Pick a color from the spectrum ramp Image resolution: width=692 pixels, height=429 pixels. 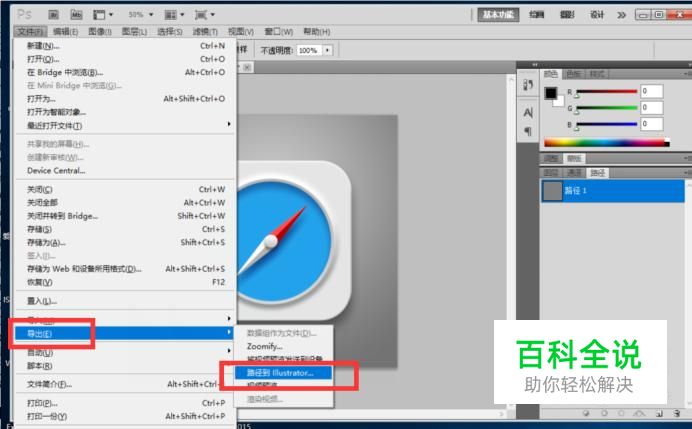coord(606,143)
